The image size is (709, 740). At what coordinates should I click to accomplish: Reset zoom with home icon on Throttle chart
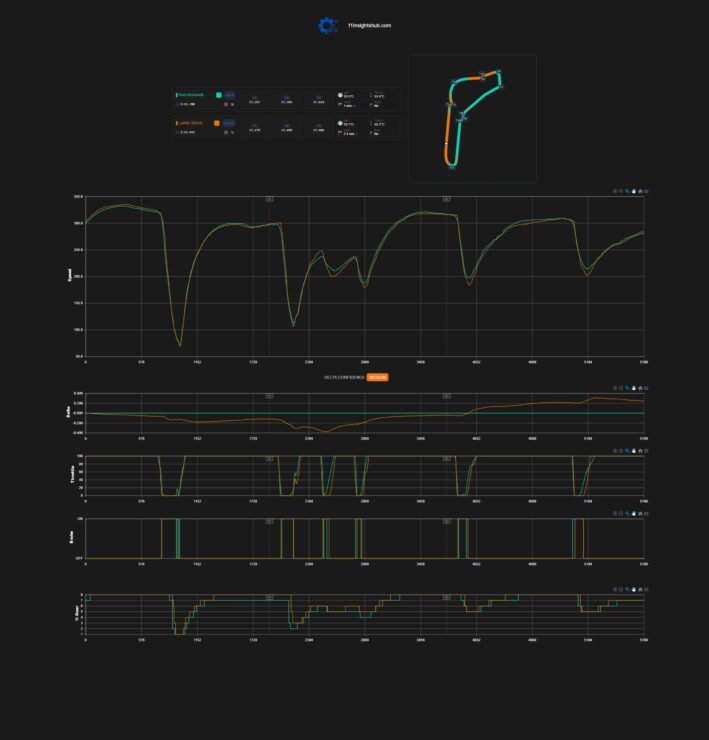click(640, 451)
